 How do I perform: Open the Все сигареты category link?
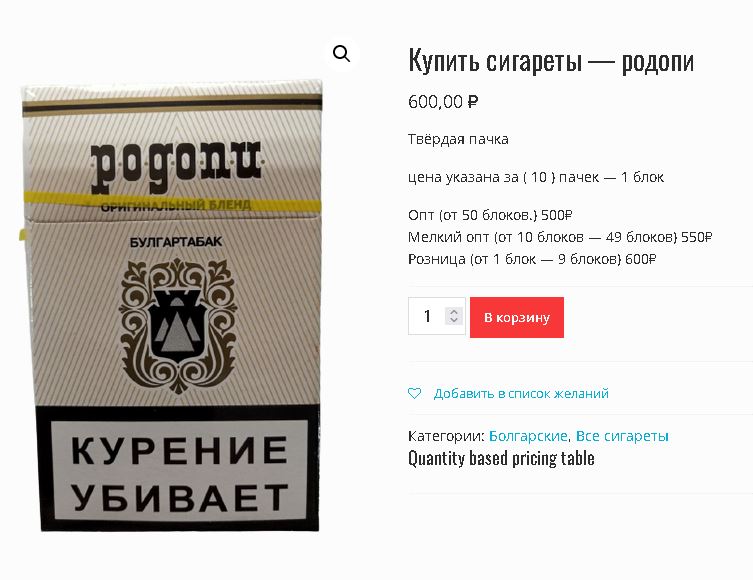[x=622, y=436]
